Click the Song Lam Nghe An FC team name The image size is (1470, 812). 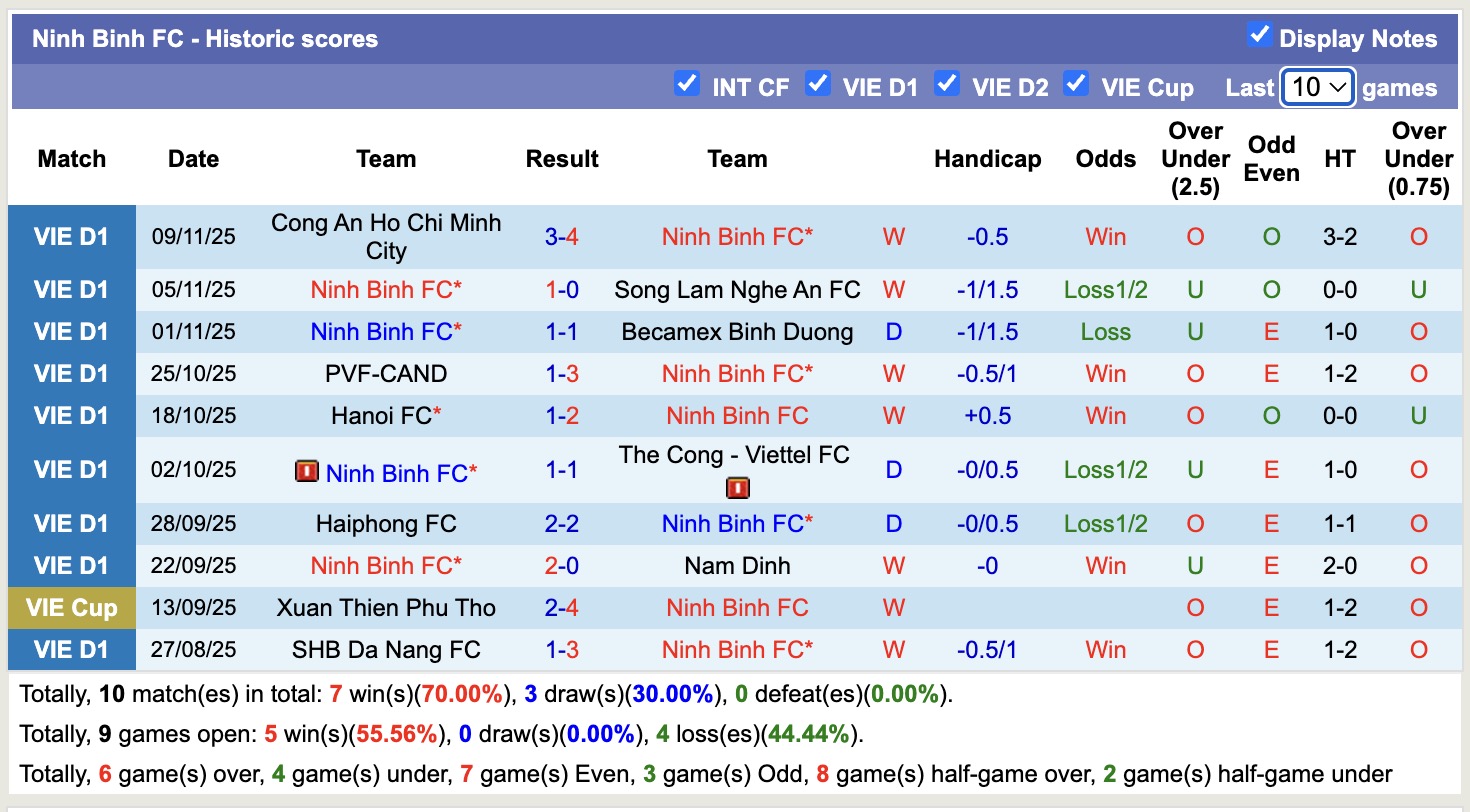[737, 289]
